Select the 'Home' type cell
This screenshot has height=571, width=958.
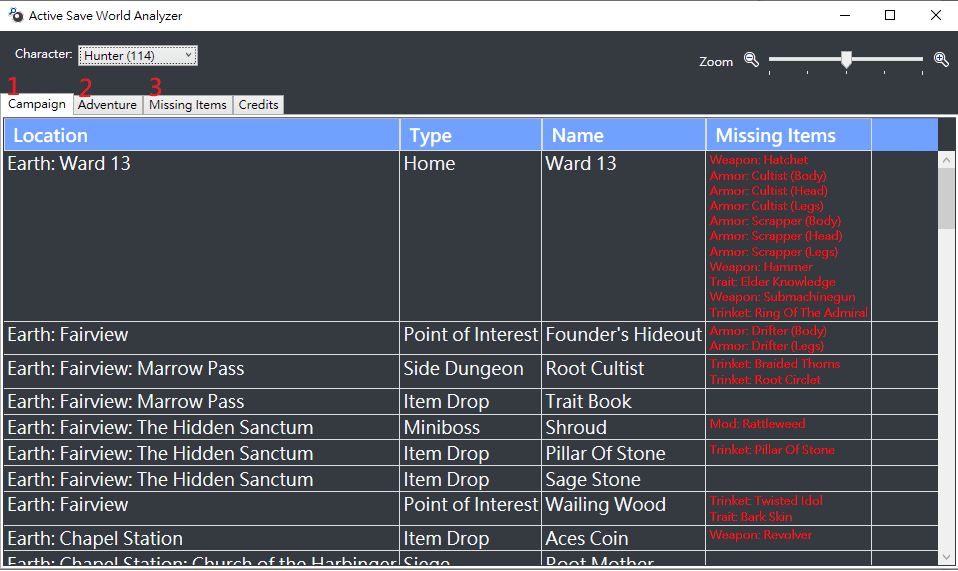471,236
